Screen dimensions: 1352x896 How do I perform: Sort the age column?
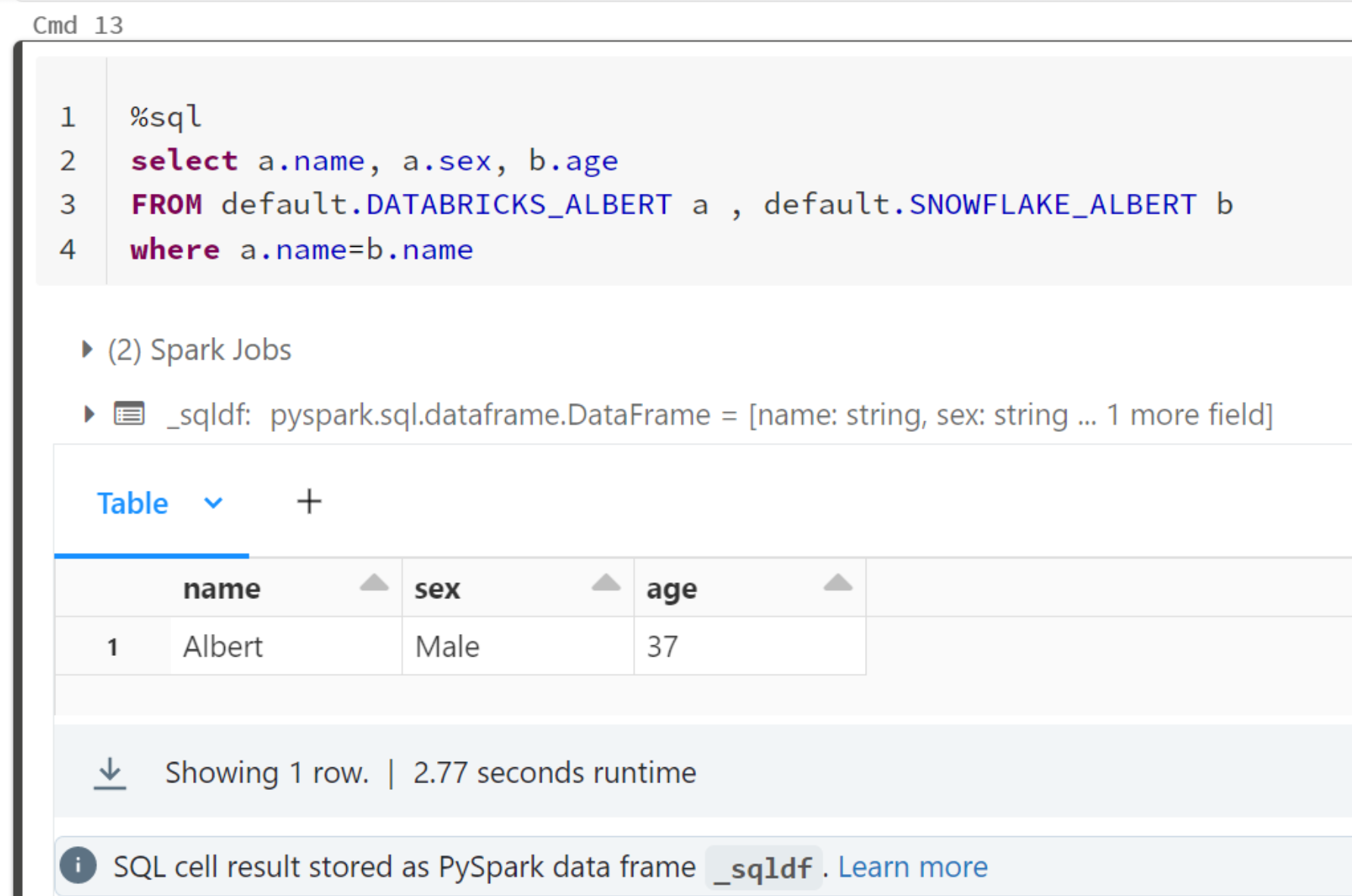[837, 584]
